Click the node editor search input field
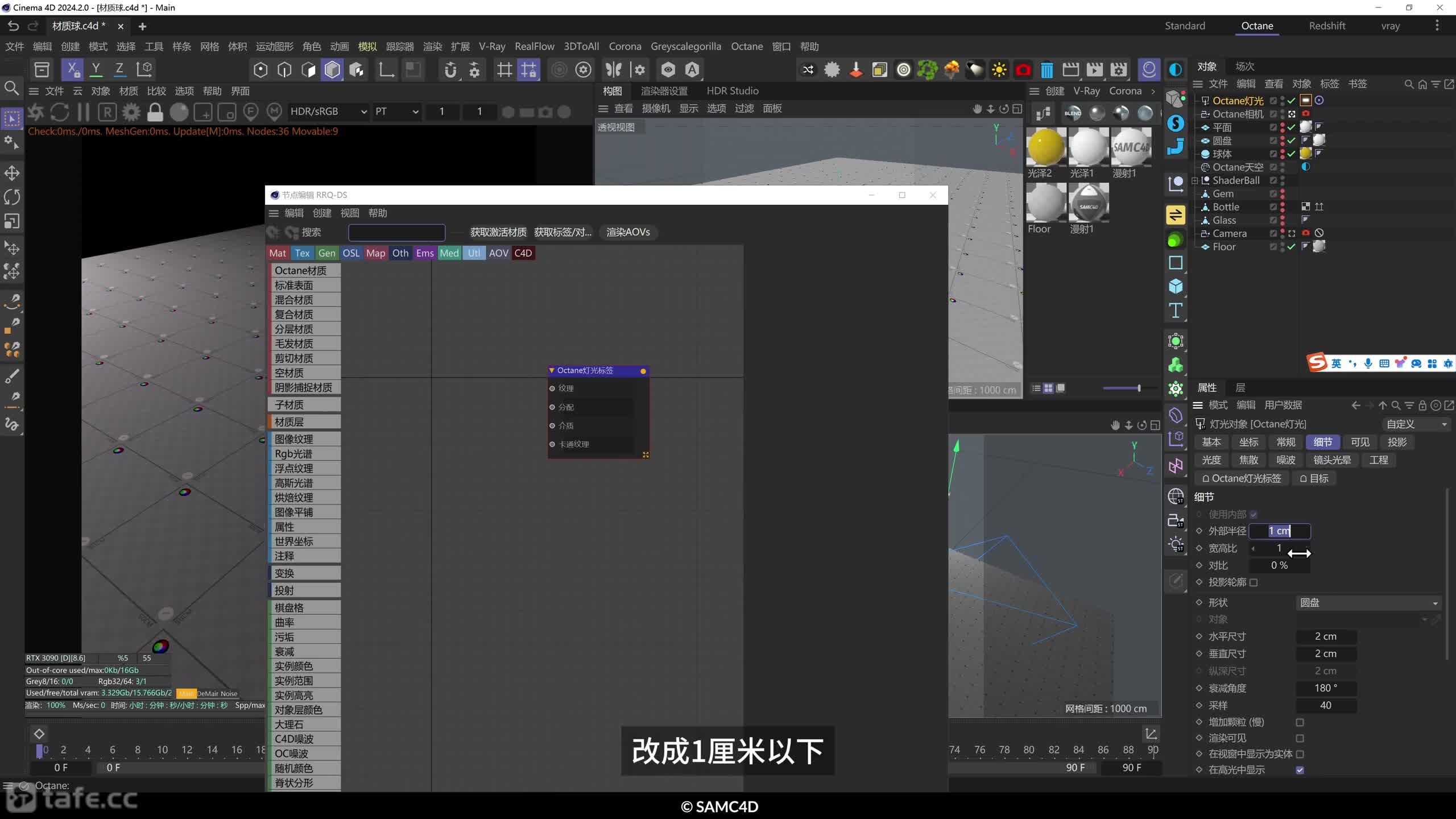 (x=396, y=232)
